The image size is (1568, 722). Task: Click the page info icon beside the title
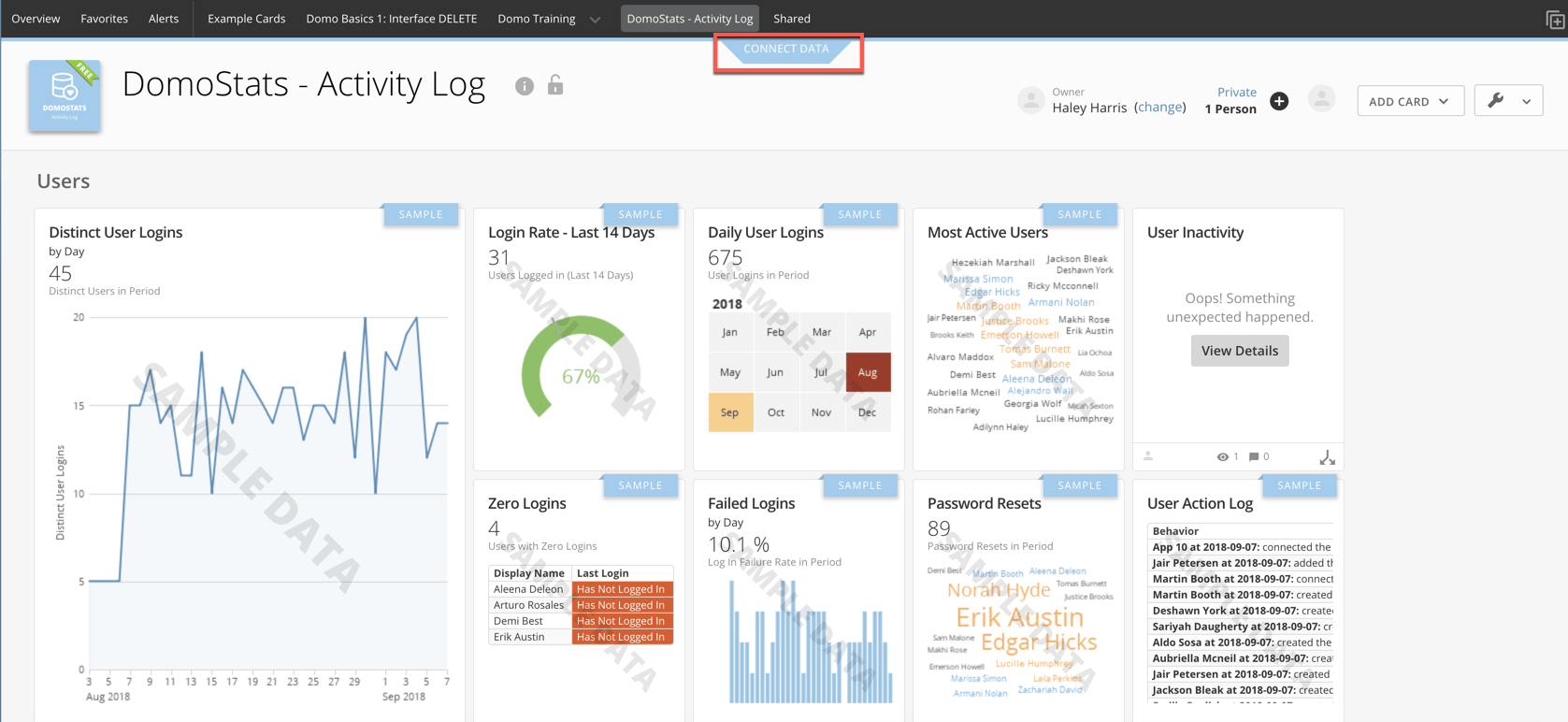pyautogui.click(x=525, y=86)
